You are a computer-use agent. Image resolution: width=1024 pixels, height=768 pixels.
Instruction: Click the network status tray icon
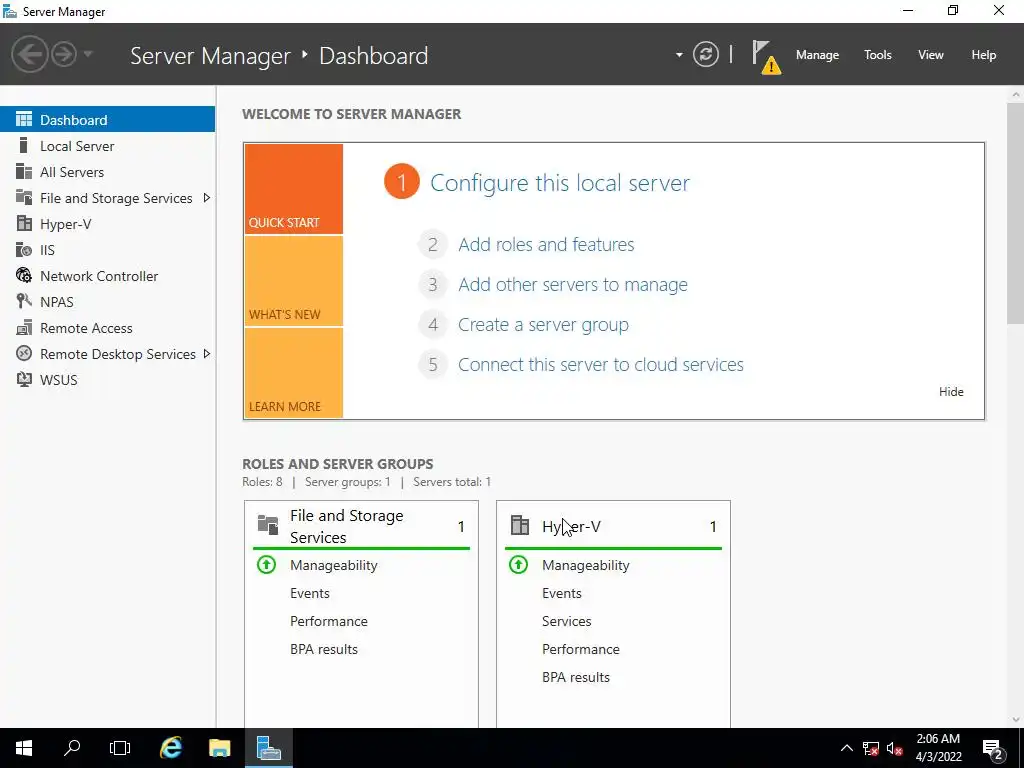point(871,748)
